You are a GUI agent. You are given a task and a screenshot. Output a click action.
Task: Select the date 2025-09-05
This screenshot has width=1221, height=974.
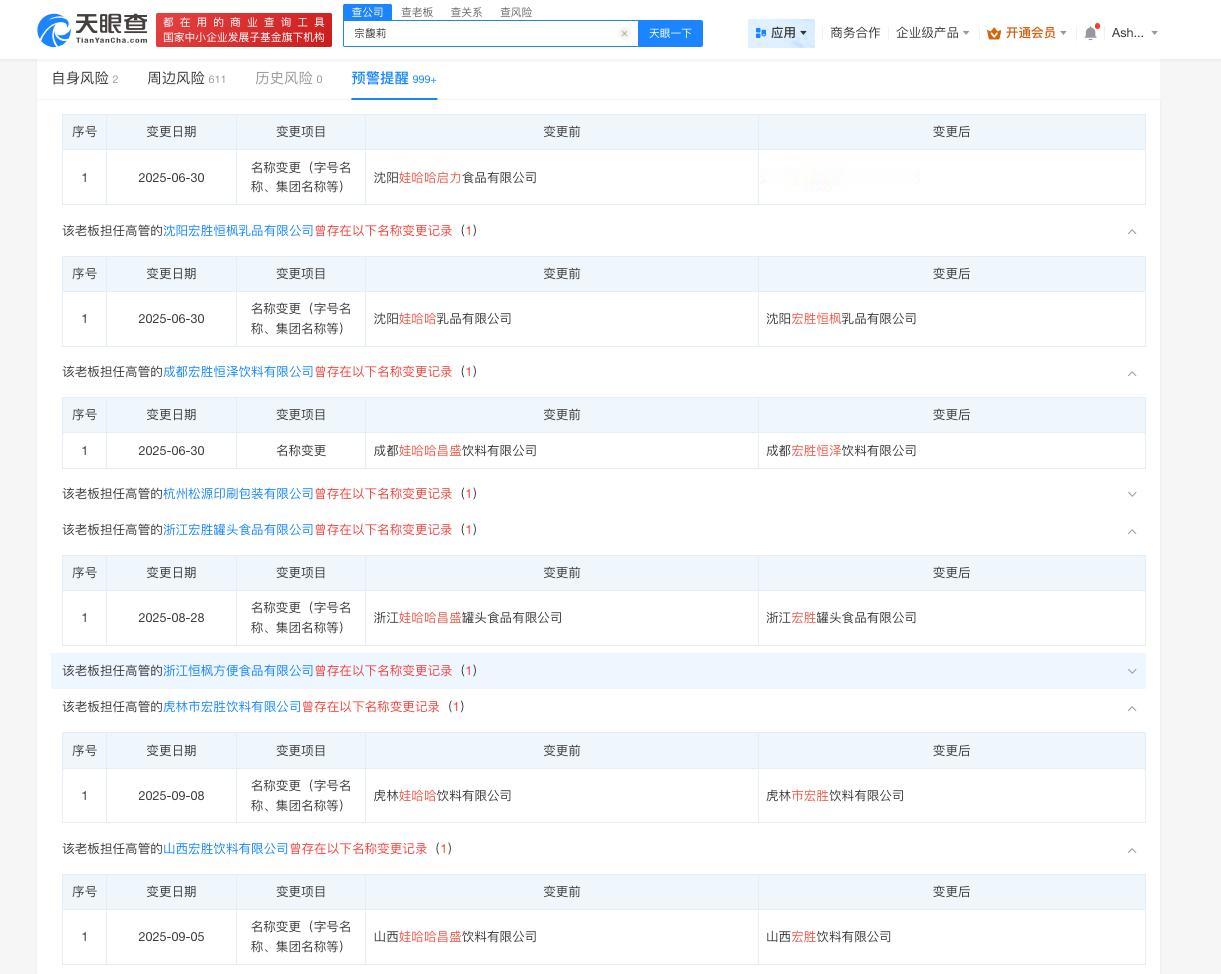(171, 937)
